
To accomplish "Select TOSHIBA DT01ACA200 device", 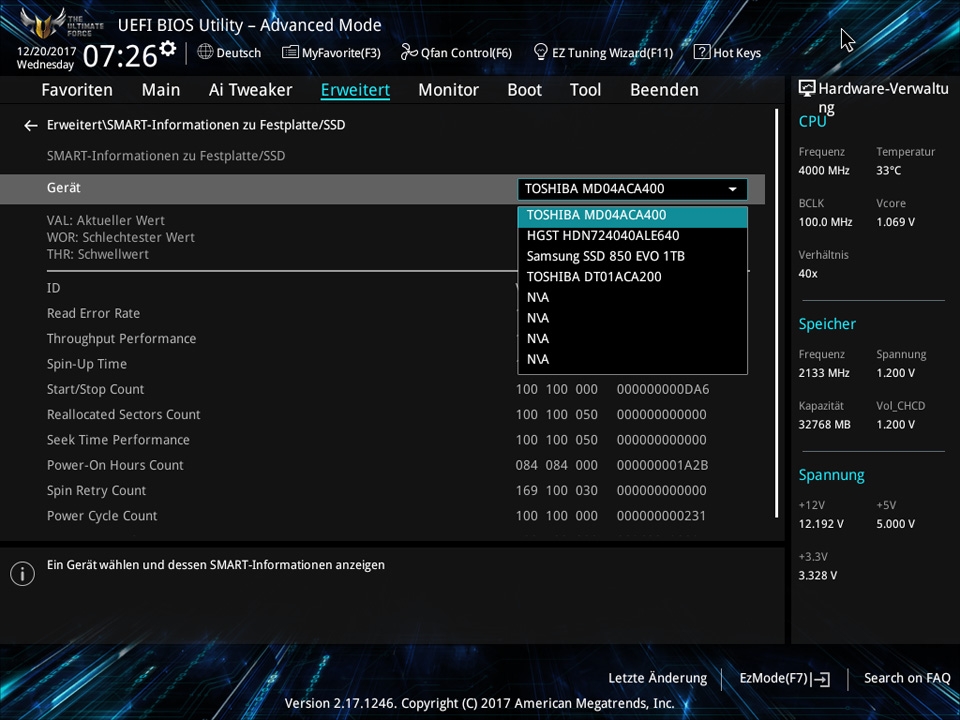I will coord(632,277).
